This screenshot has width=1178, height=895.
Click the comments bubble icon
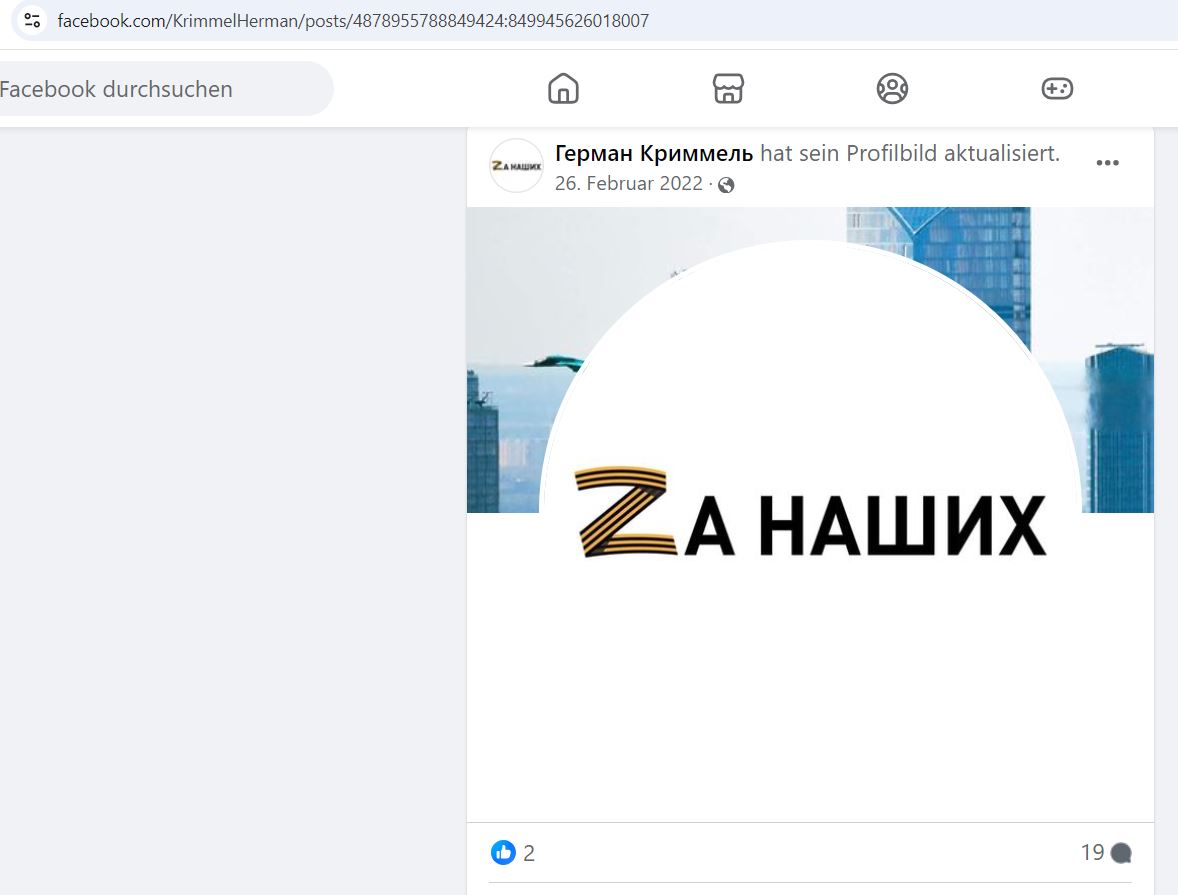pos(1121,853)
